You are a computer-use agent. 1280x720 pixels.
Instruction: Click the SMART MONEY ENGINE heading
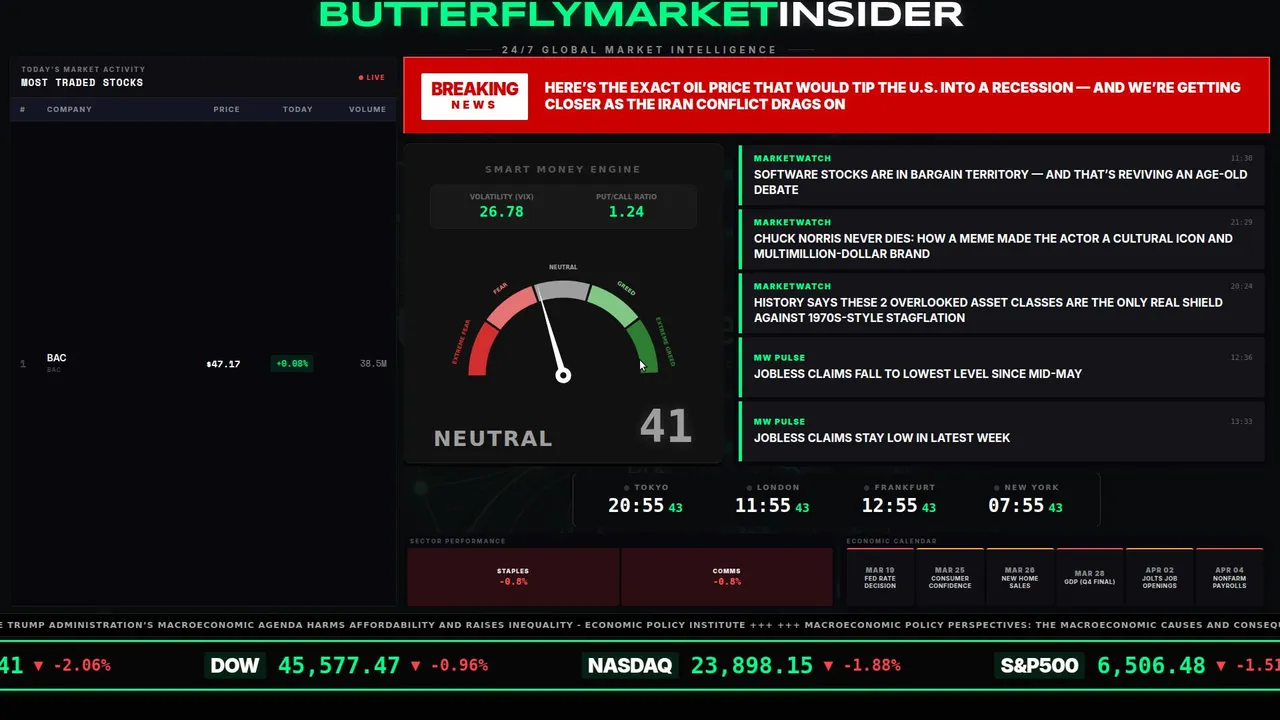[x=563, y=170]
